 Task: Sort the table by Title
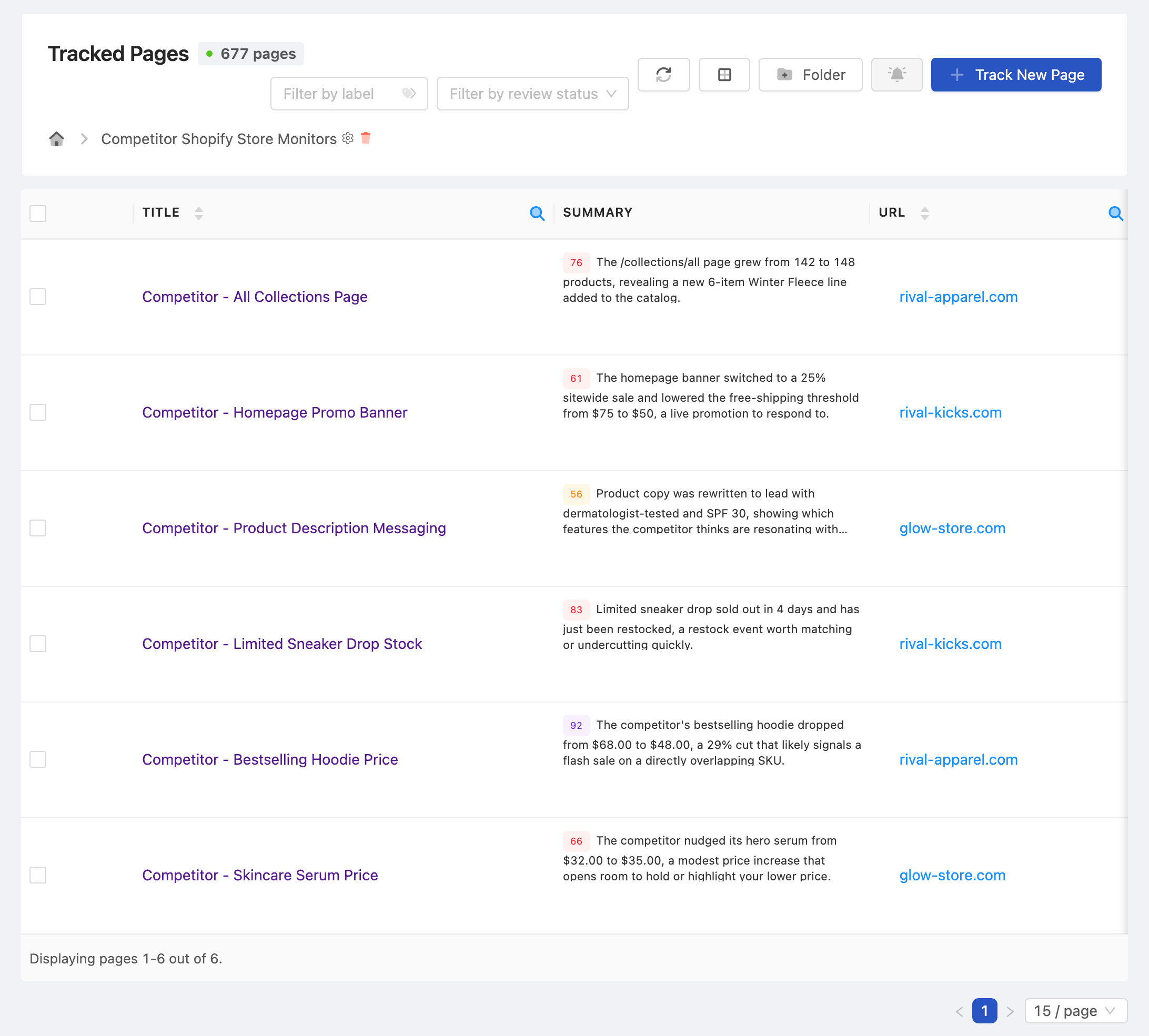[198, 214]
